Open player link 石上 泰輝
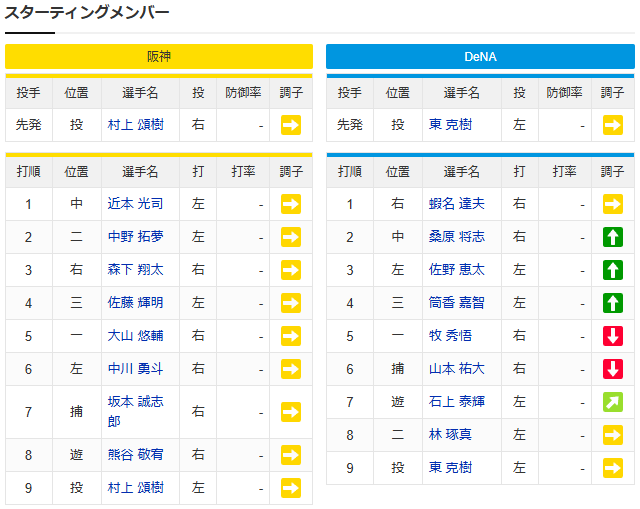 (457, 402)
